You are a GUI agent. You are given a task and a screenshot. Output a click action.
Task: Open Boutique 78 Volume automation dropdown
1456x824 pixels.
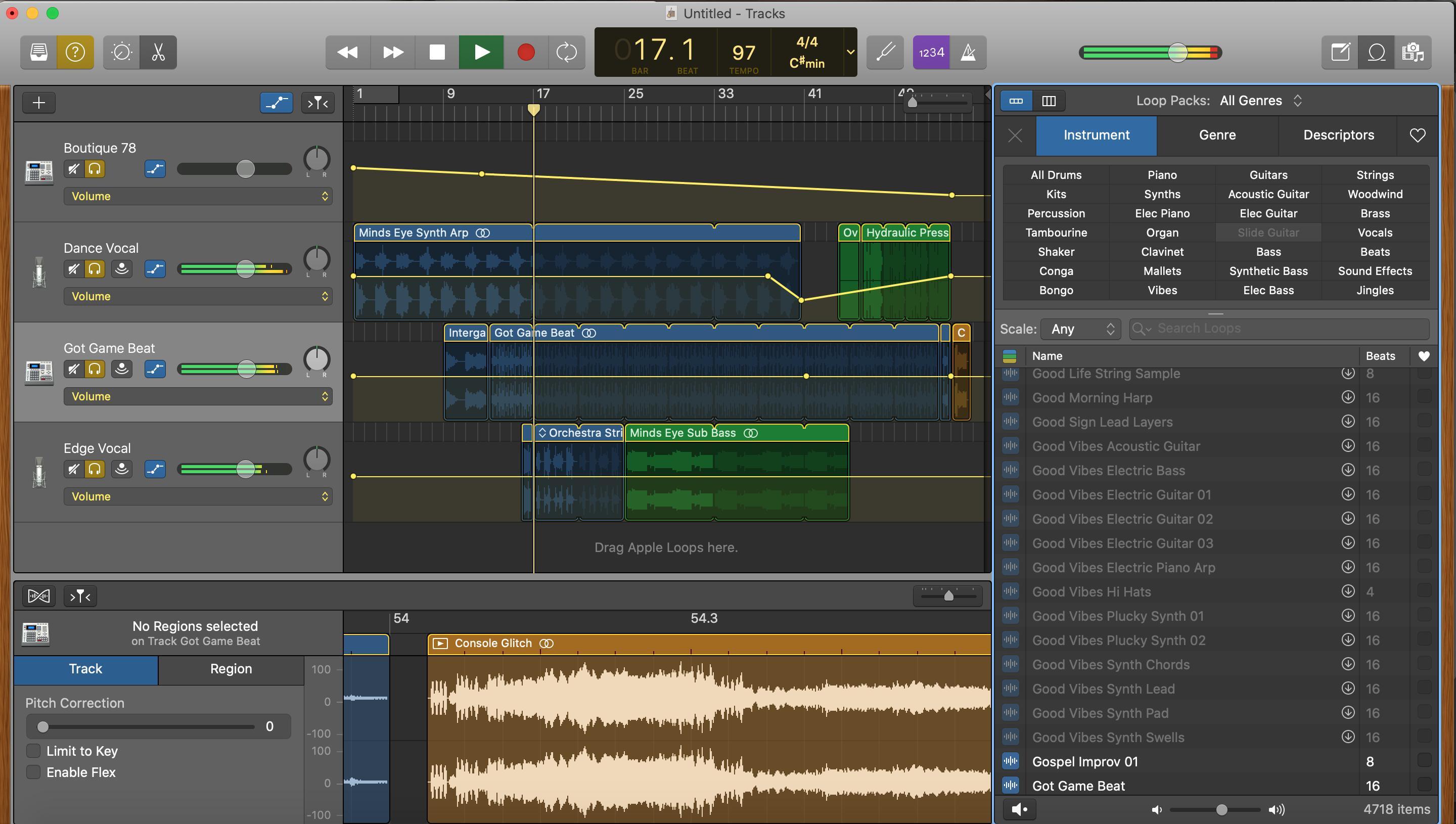(x=198, y=196)
